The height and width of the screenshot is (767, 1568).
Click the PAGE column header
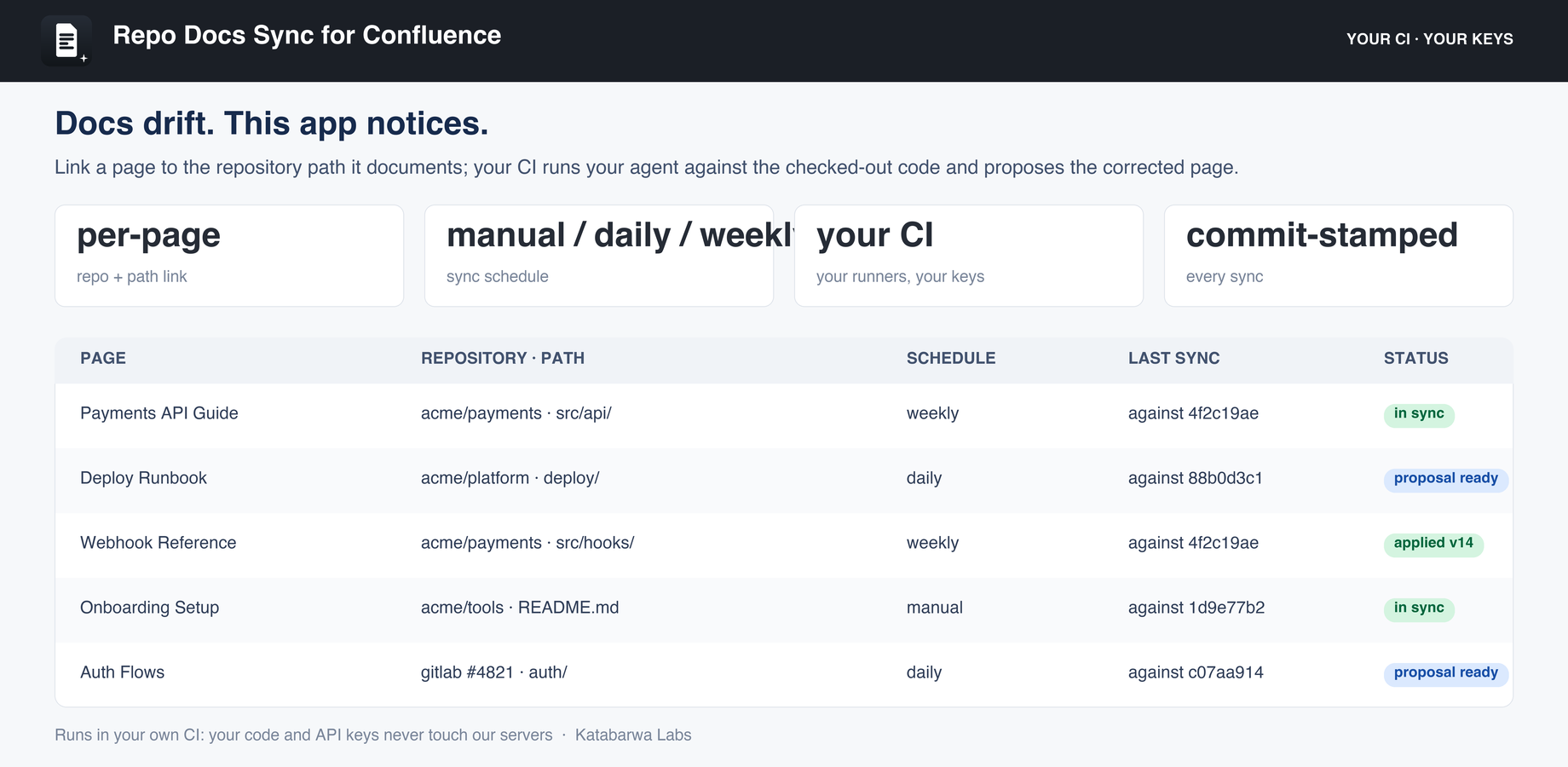103,358
